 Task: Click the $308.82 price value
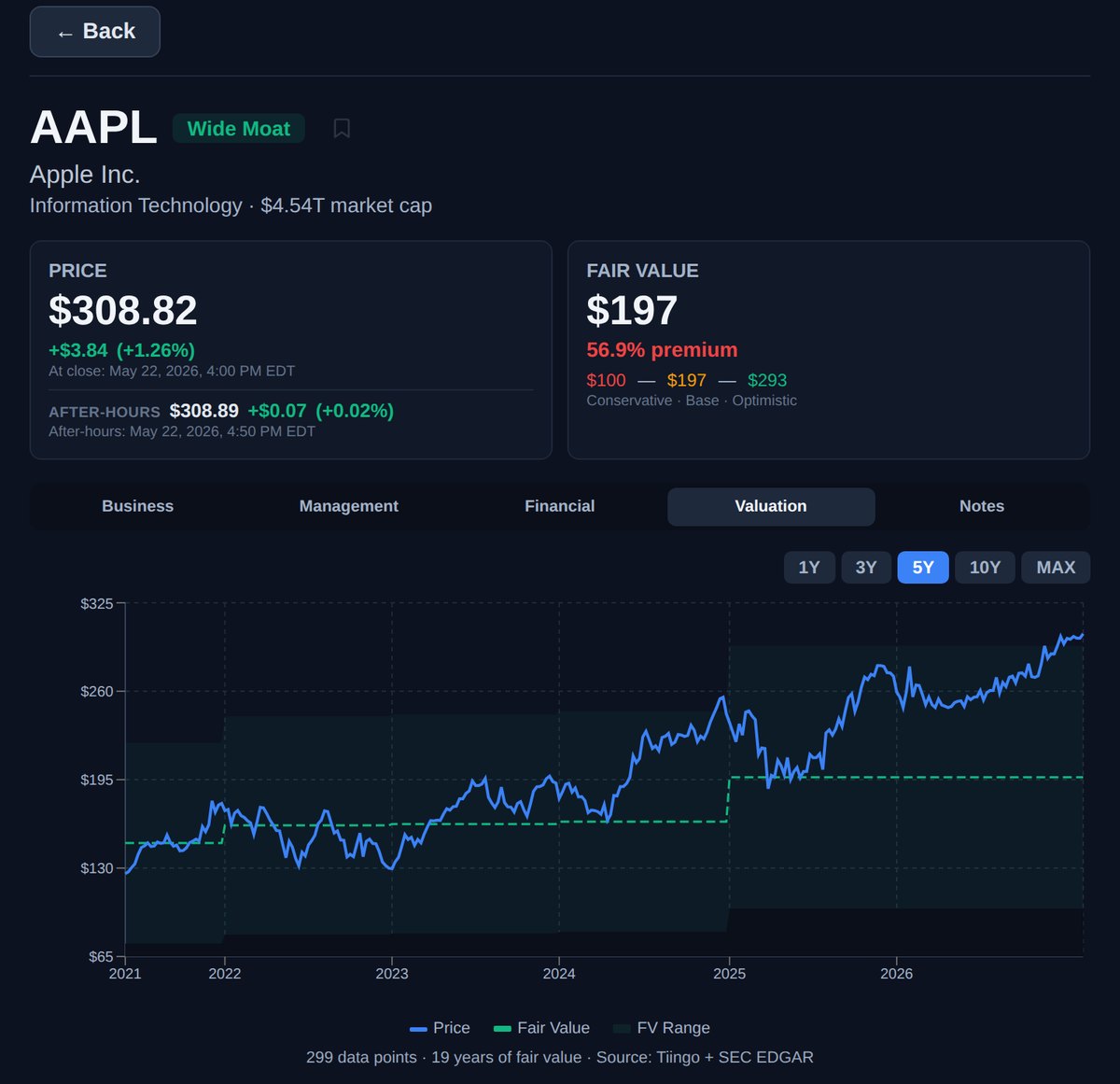[x=123, y=311]
